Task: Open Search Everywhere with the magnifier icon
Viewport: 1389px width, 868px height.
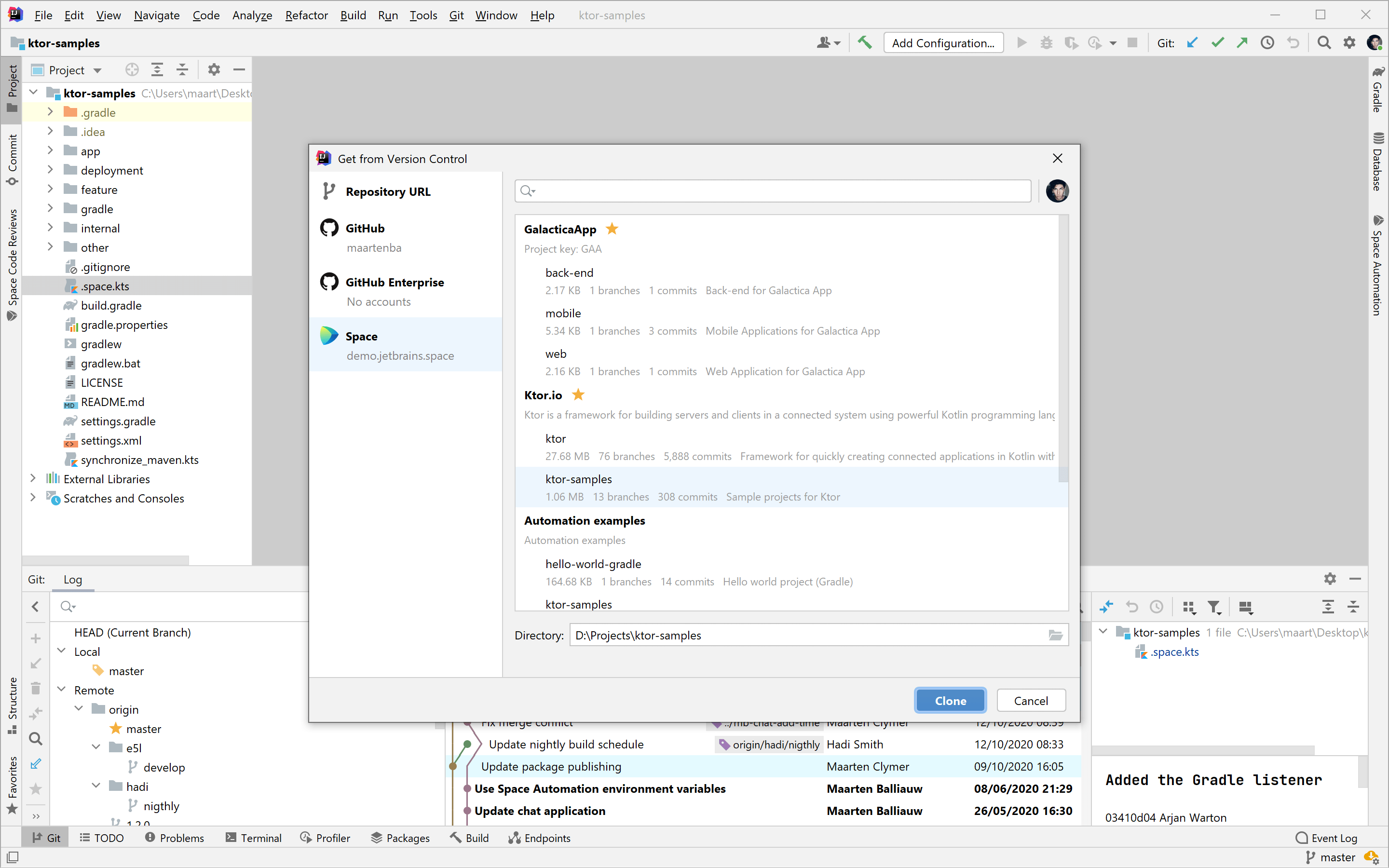Action: coord(1324,42)
